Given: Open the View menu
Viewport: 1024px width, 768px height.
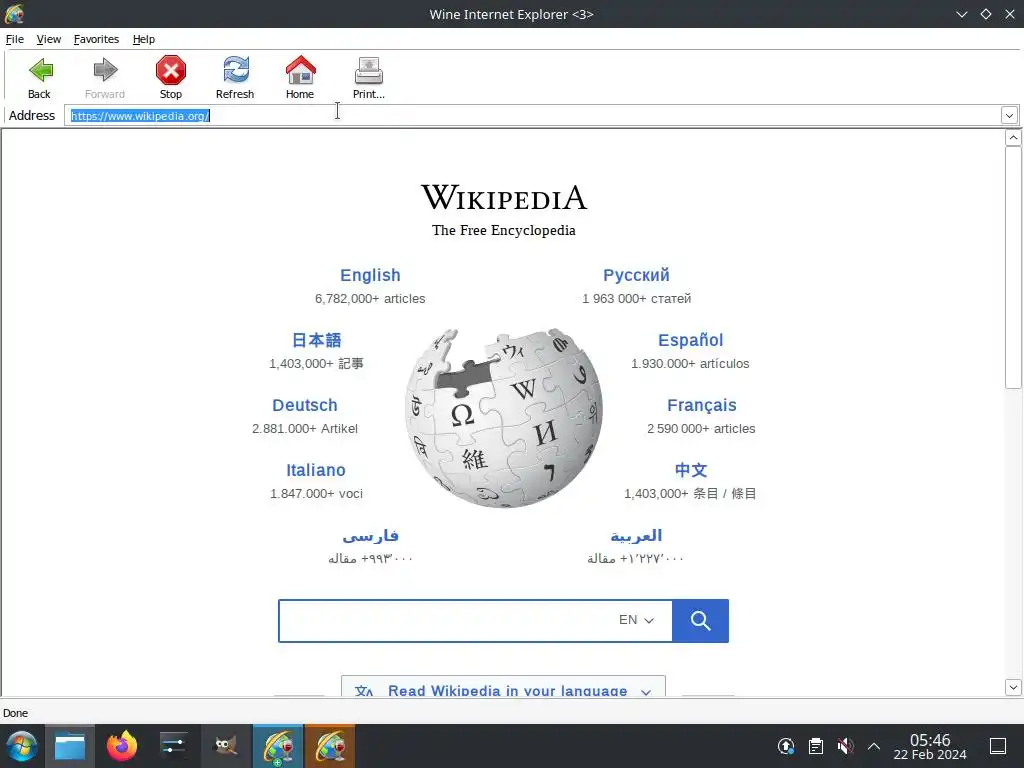Looking at the screenshot, I should pyautogui.click(x=49, y=39).
